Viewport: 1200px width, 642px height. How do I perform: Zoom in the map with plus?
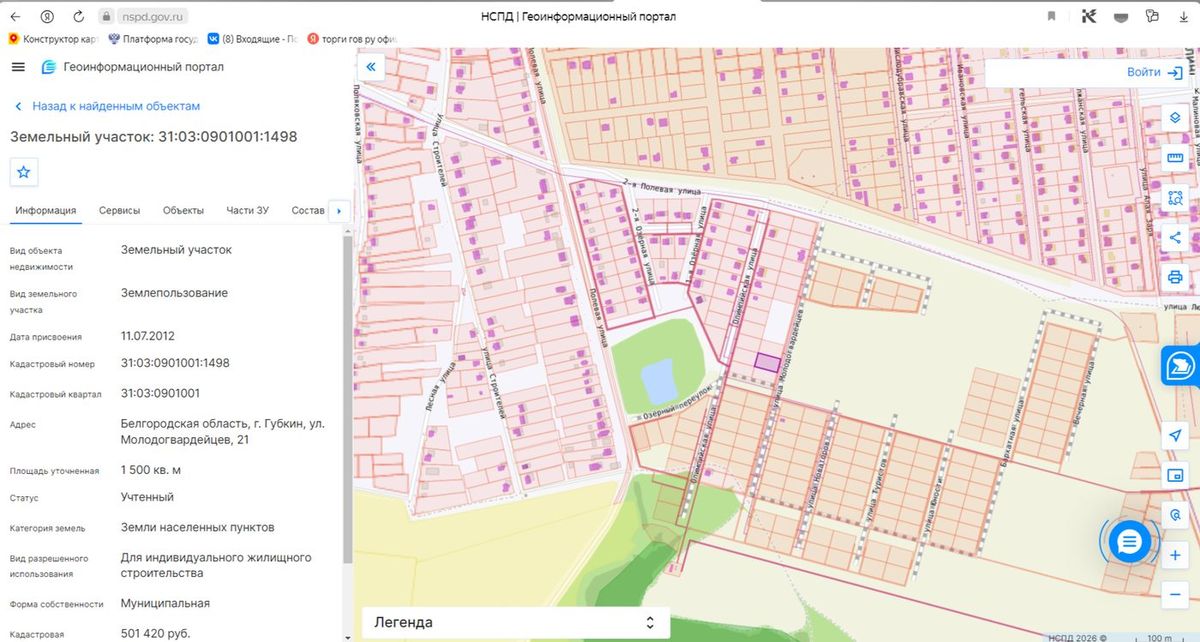coord(1175,555)
